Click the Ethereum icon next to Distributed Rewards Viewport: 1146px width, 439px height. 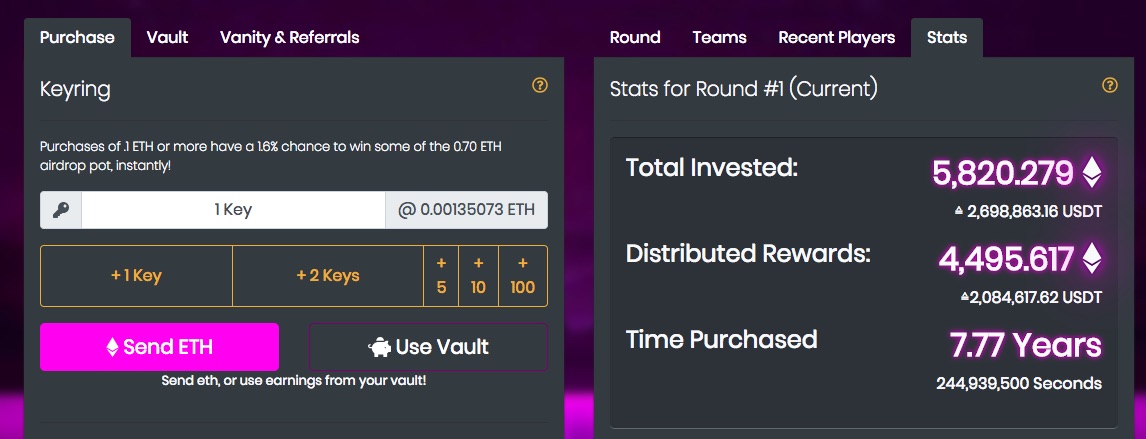pos(1091,259)
